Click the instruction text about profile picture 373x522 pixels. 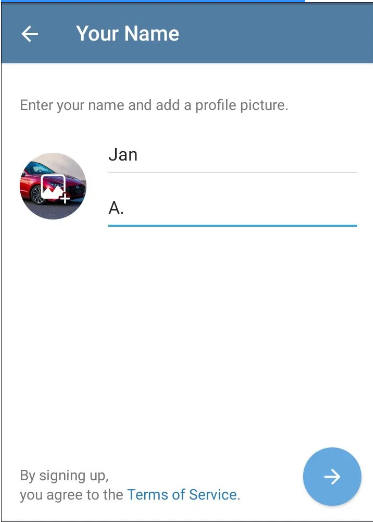pos(154,105)
